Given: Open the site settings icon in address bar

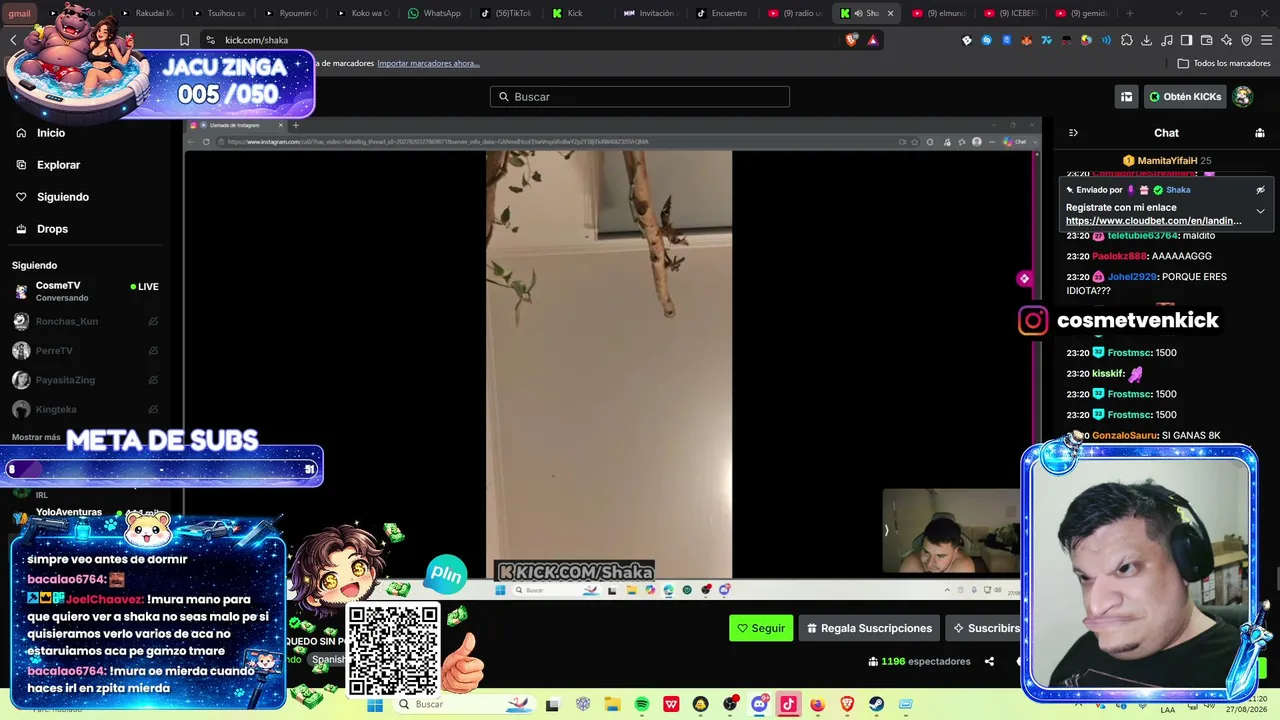Looking at the screenshot, I should (210, 40).
